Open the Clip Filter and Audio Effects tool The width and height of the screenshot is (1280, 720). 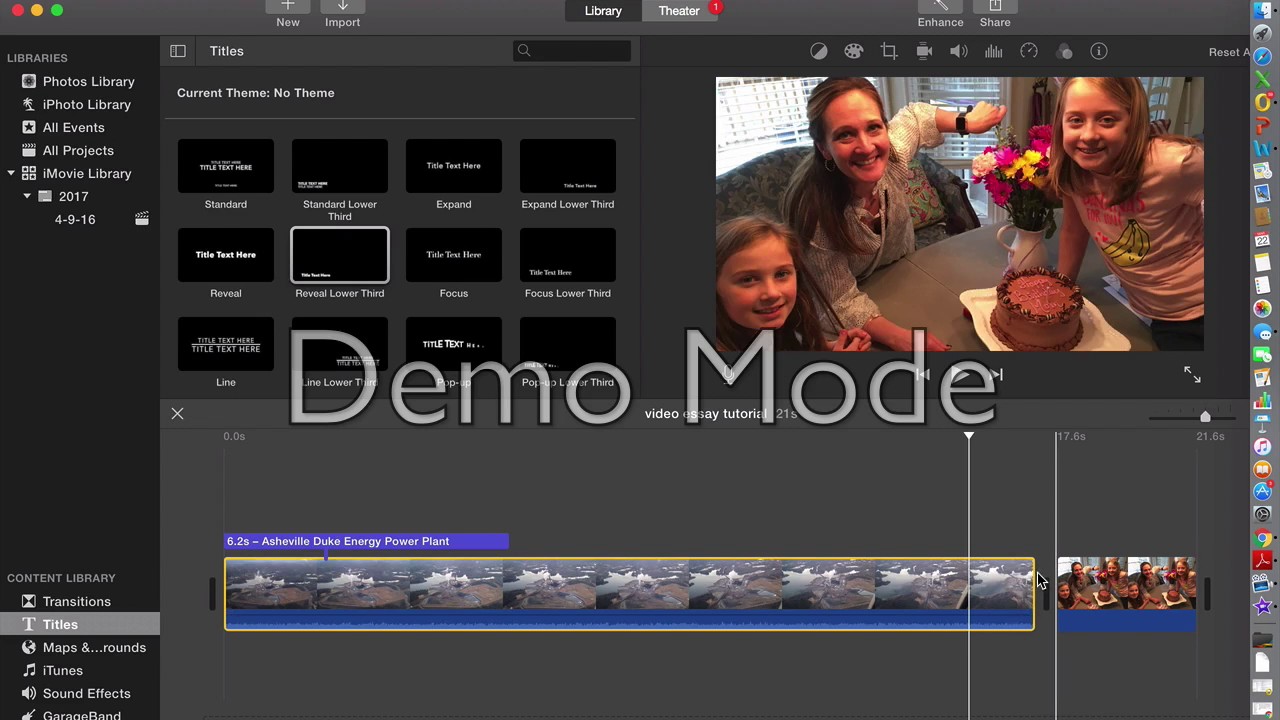click(1064, 51)
